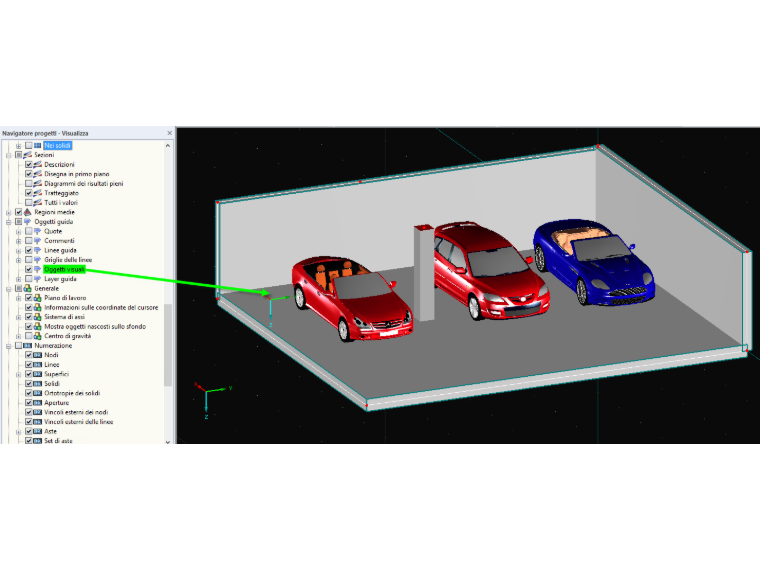The height and width of the screenshot is (570, 760).
Task: Enable the Quote checkbox
Action: (29, 231)
